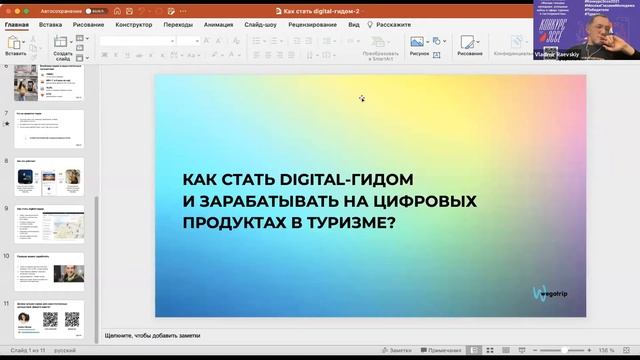Click the slide title text КАК СТАТЬ DIGITAL-ГИДОМ

[298, 180]
